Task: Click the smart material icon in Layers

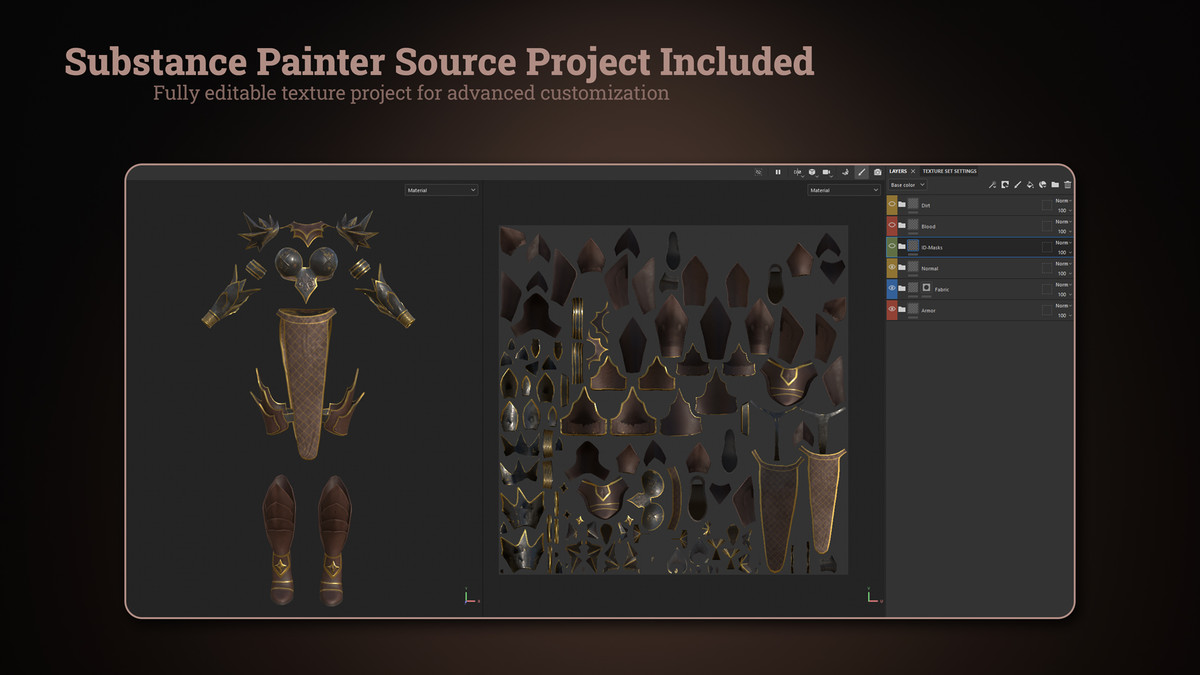Action: pyautogui.click(x=1043, y=185)
